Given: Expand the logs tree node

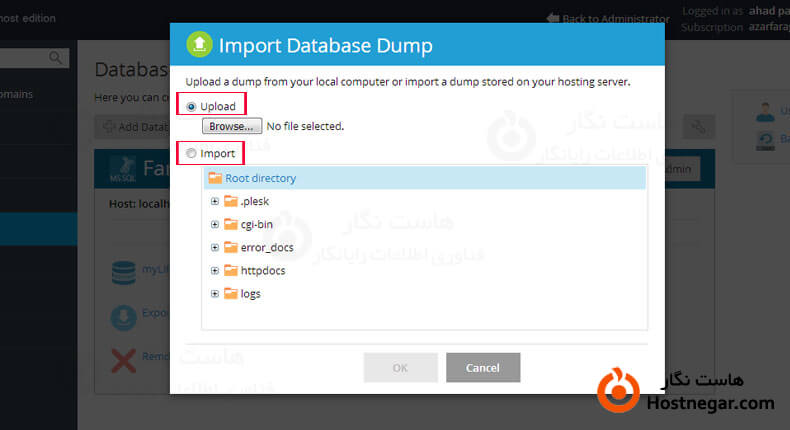Looking at the screenshot, I should pyautogui.click(x=214, y=293).
